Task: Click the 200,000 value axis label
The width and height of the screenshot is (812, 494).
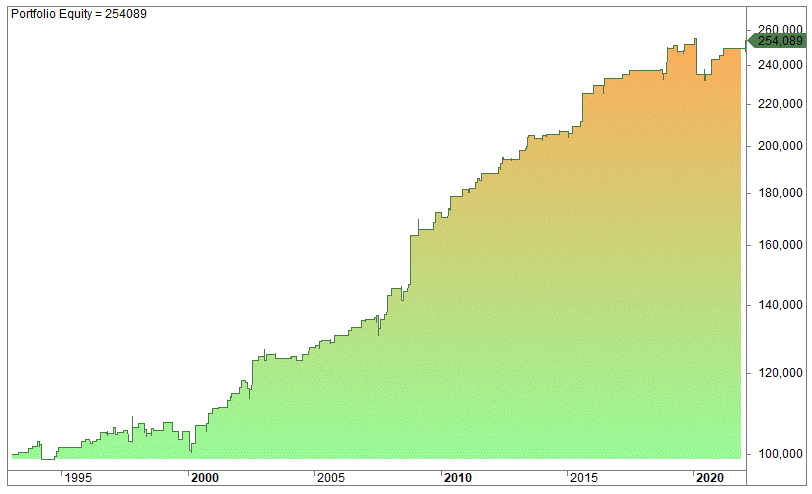Action: tap(780, 146)
